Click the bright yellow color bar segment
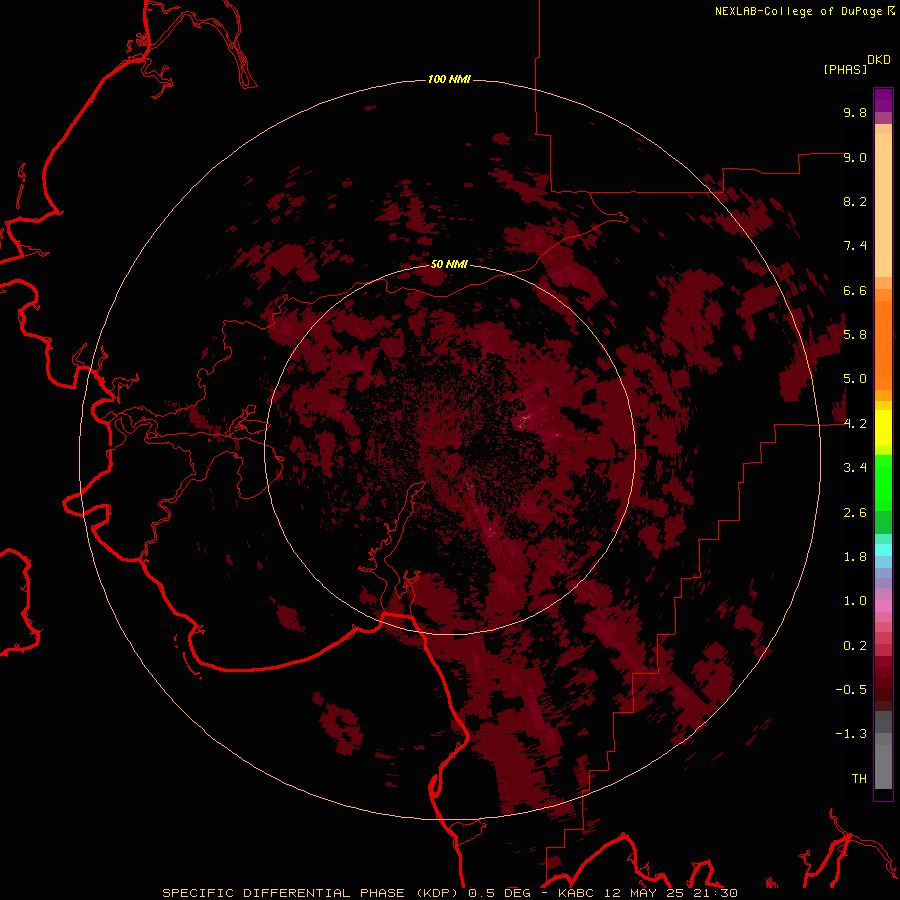Image resolution: width=900 pixels, height=900 pixels. click(x=883, y=428)
